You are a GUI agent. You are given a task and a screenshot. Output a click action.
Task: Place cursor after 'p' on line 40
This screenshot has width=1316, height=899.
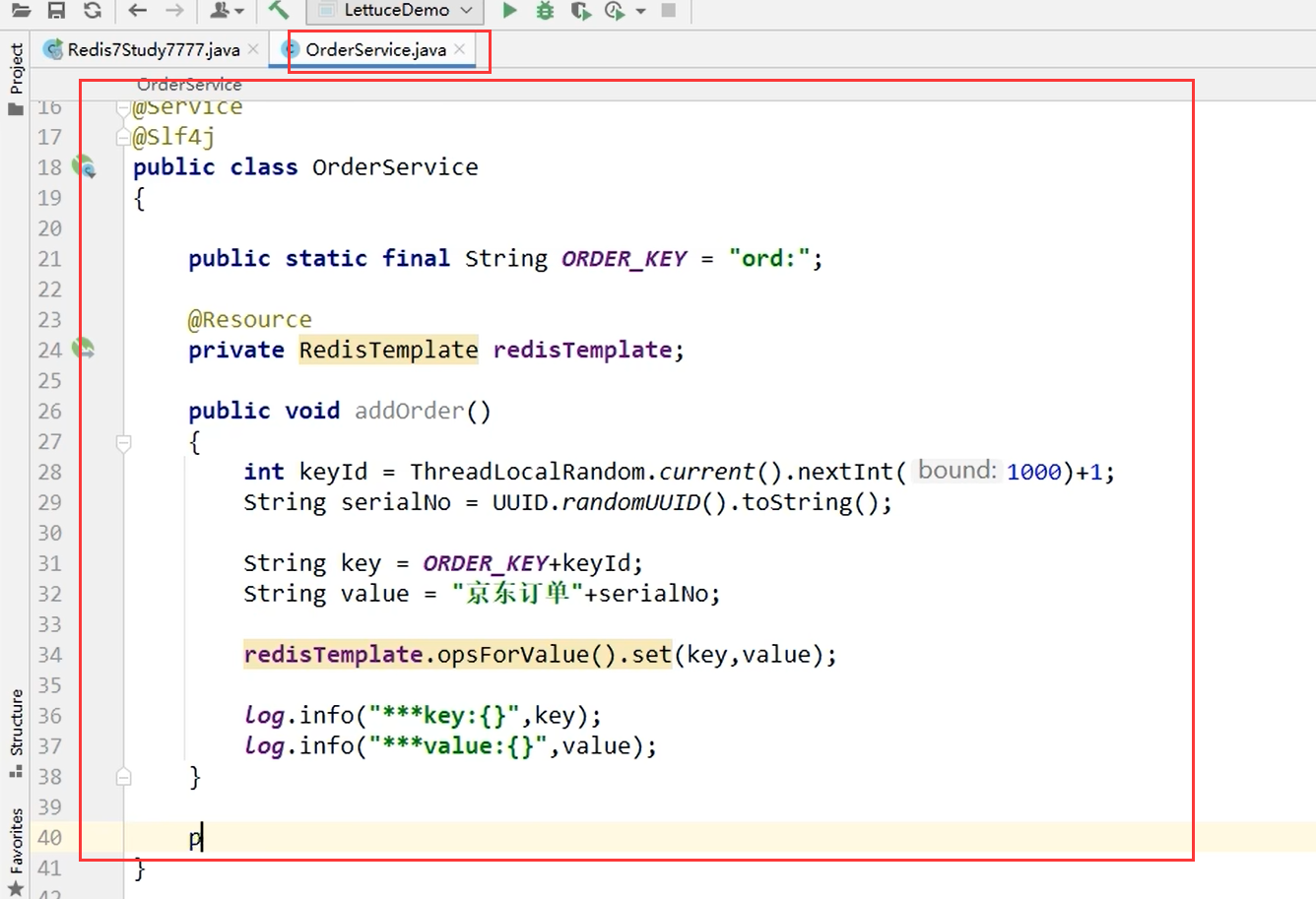(x=202, y=838)
